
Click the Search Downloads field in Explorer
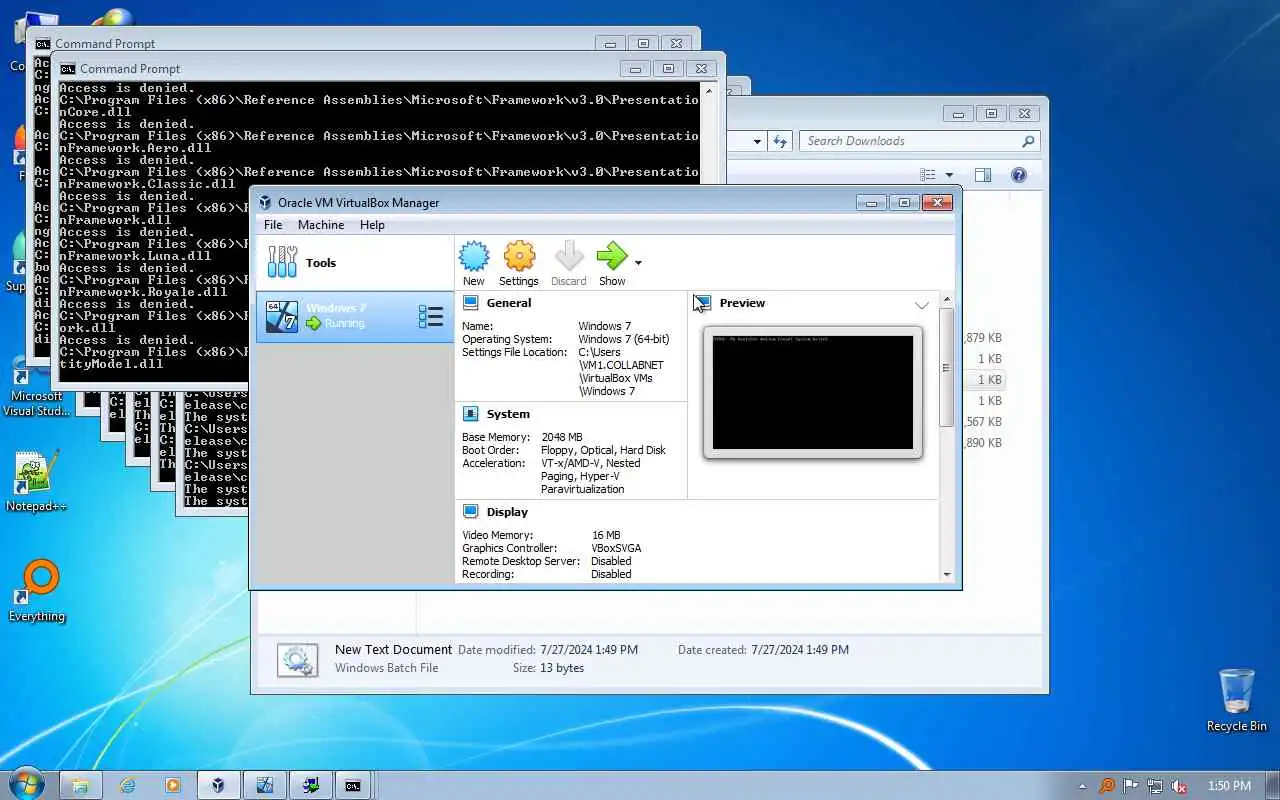click(x=919, y=141)
